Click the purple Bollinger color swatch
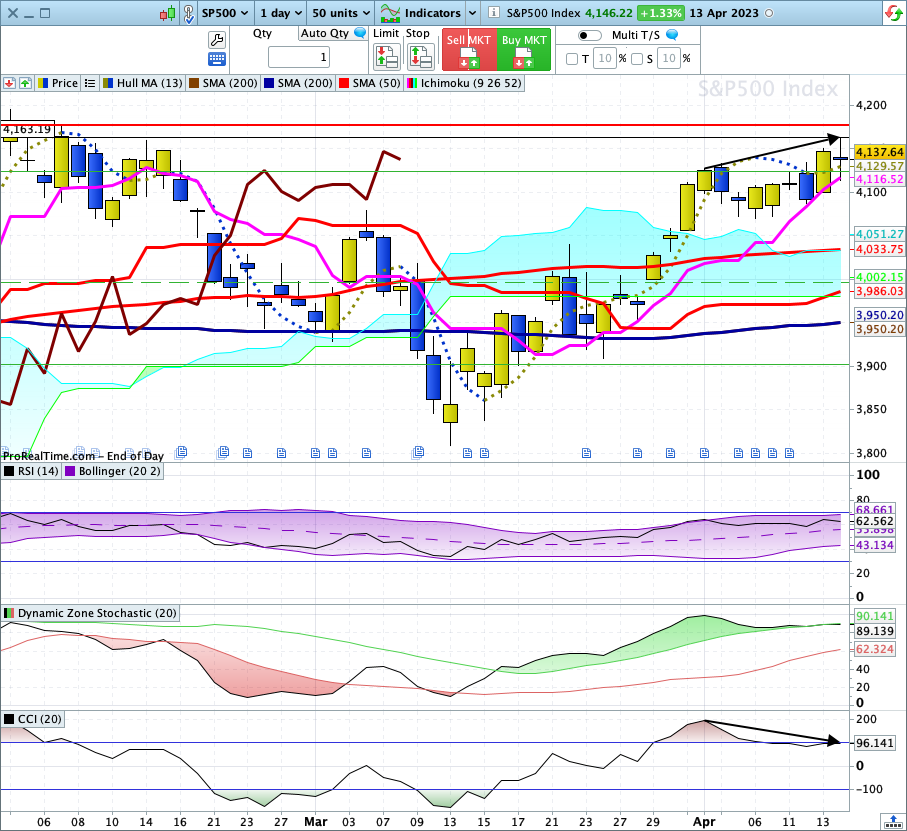Image resolution: width=907 pixels, height=831 pixels. pos(70,471)
